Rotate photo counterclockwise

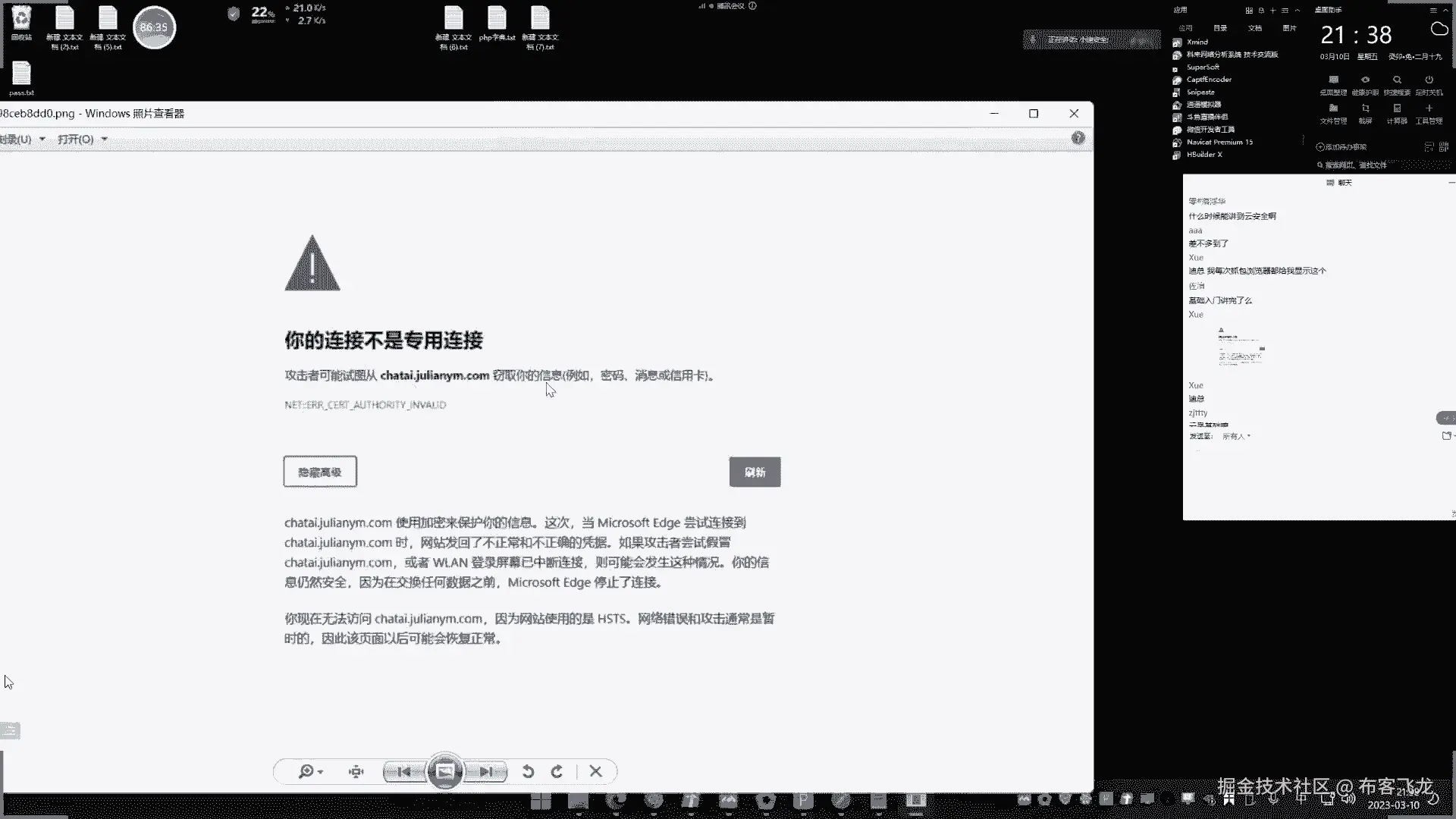[x=529, y=771]
